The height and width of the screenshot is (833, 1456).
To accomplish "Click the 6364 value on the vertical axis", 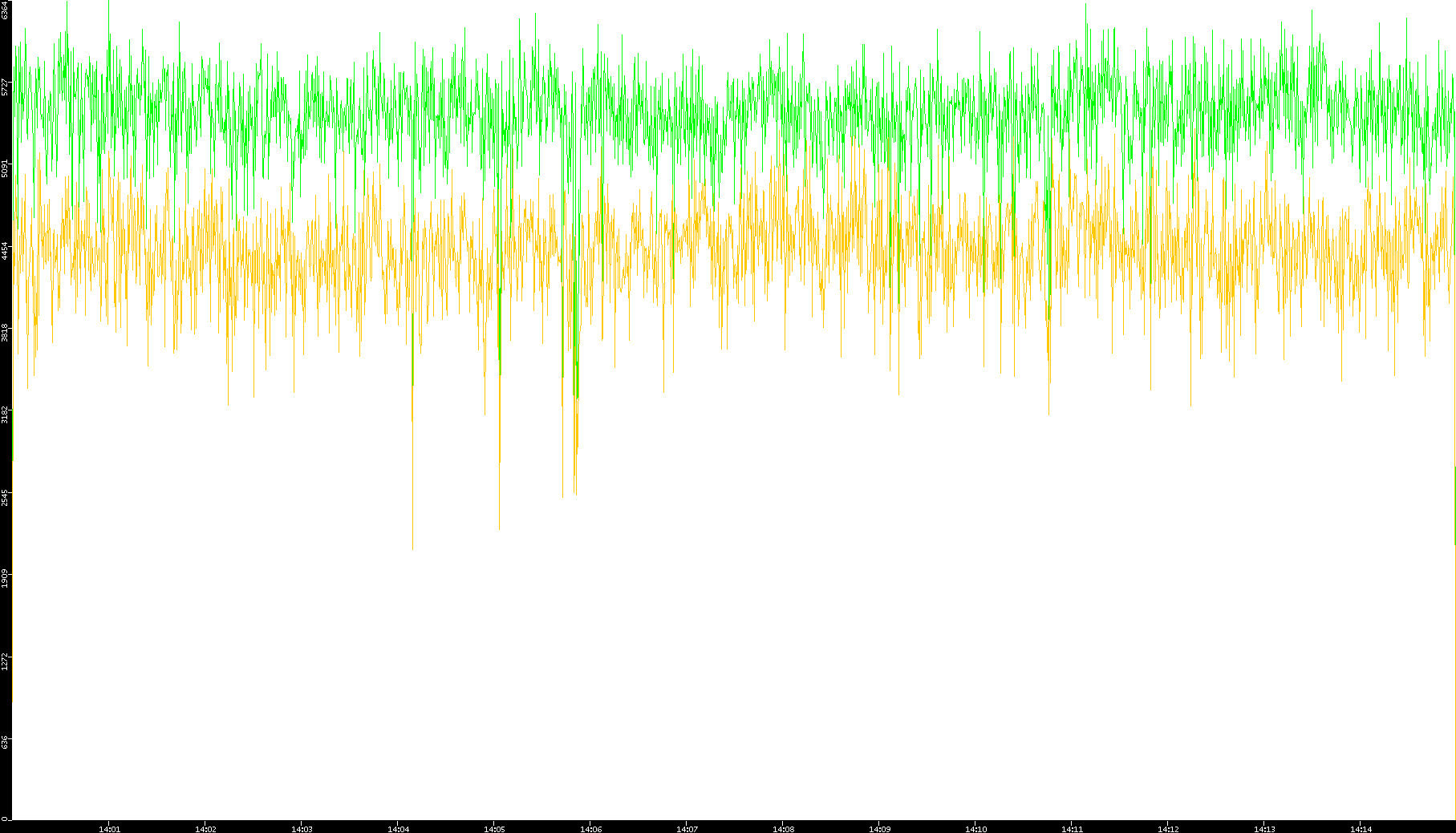I will coord(6,10).
